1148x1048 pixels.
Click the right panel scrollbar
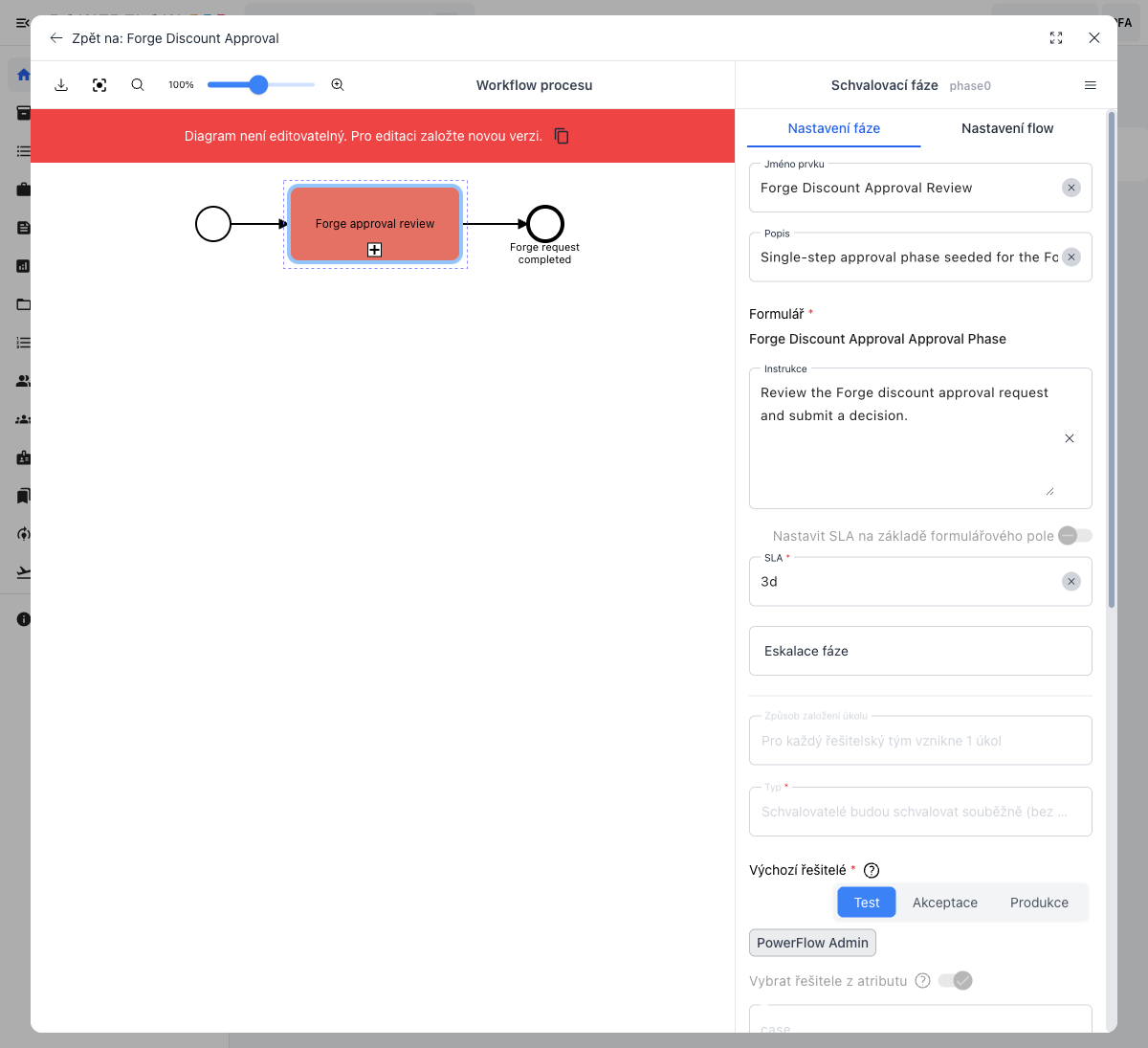tap(1111, 359)
